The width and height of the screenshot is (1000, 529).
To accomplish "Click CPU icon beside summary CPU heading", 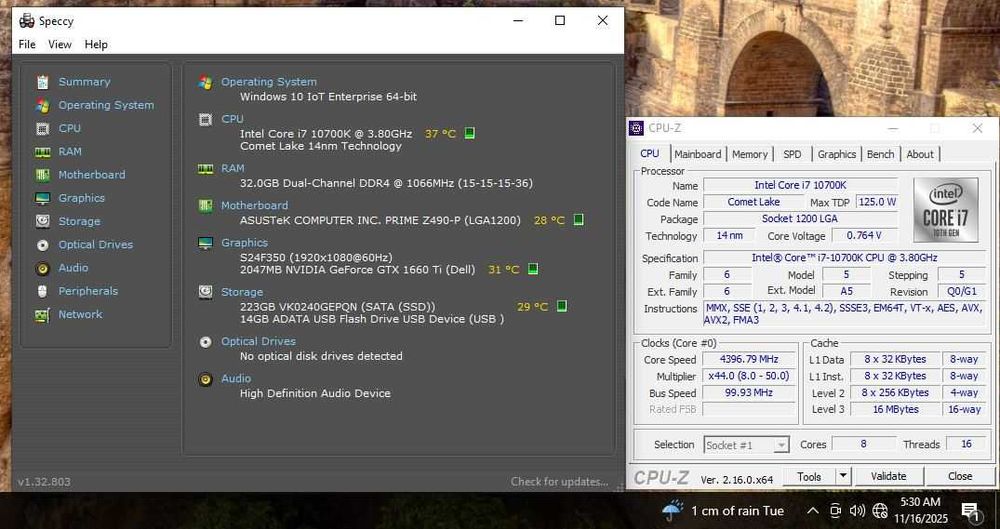I will pos(205,119).
